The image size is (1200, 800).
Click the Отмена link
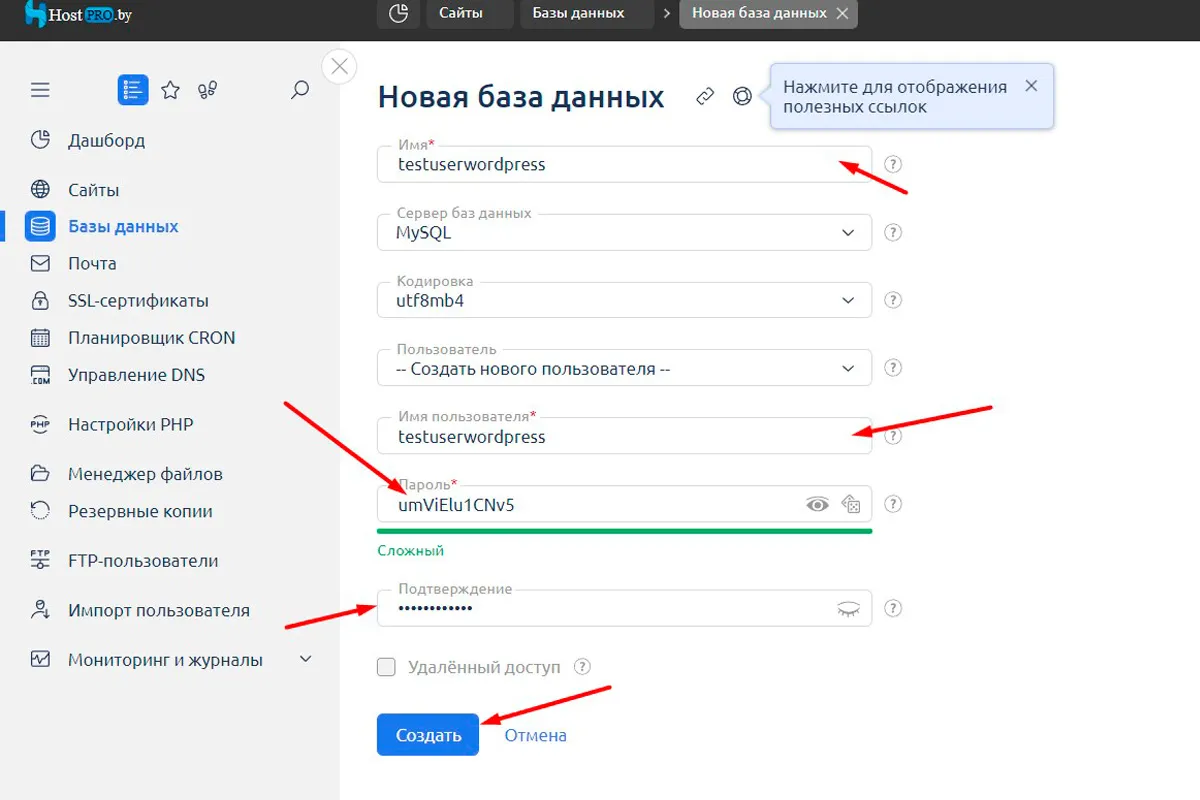[x=535, y=735]
